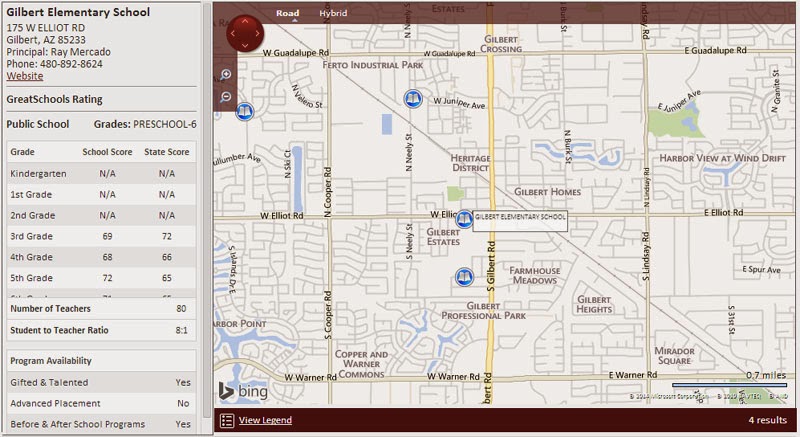Image resolution: width=800 pixels, height=437 pixels.
Task: Pan the map up with the compass arrow
Action: pyautogui.click(x=245, y=21)
